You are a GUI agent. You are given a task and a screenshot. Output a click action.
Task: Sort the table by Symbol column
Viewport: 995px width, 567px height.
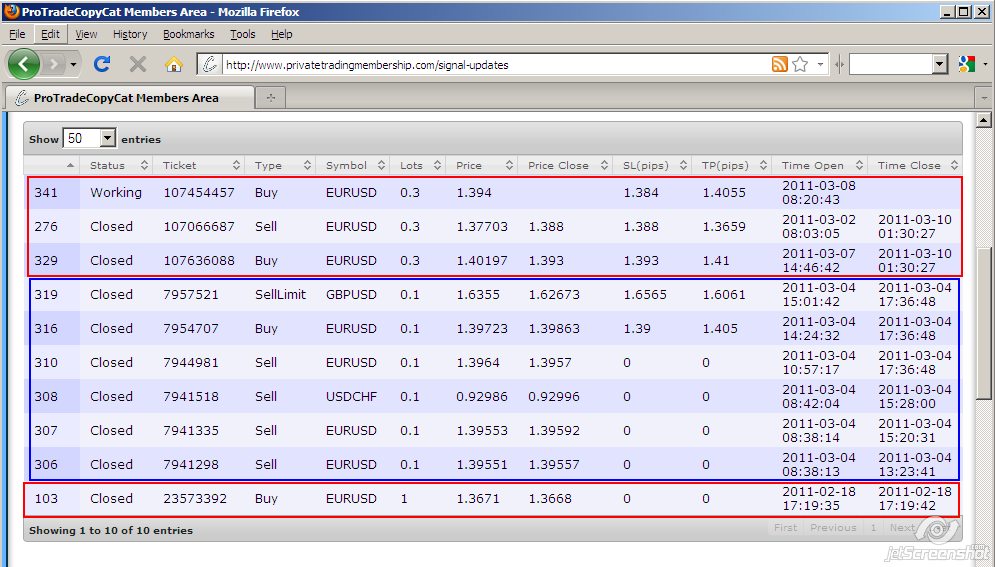click(353, 166)
